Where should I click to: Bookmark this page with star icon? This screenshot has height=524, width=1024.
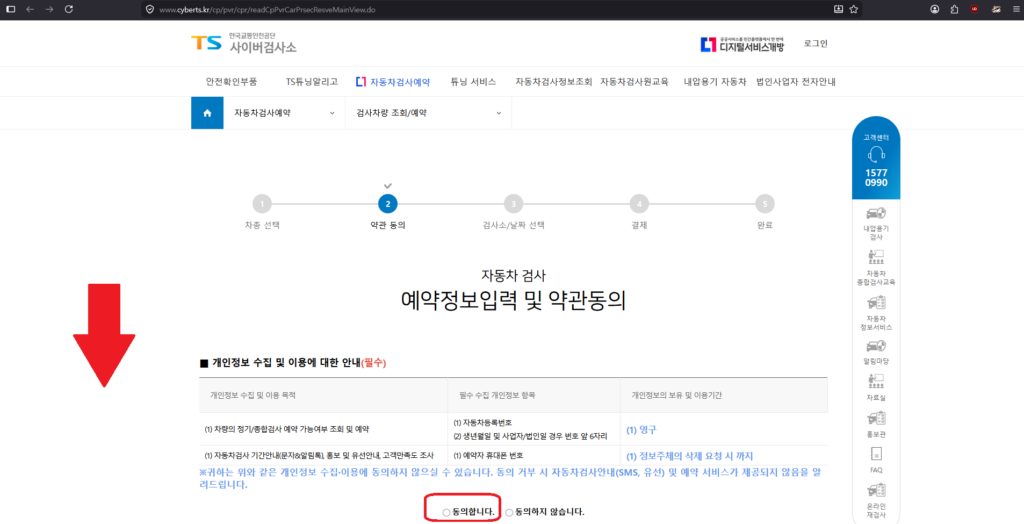854,10
